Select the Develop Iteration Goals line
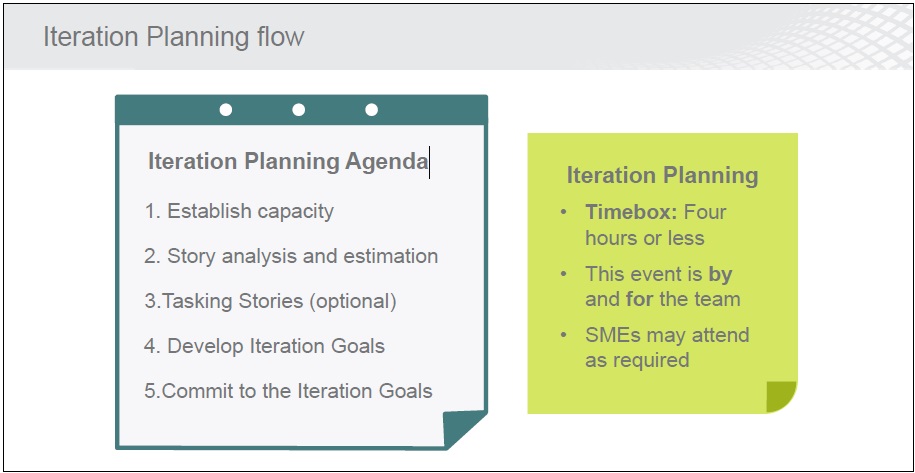 (264, 346)
